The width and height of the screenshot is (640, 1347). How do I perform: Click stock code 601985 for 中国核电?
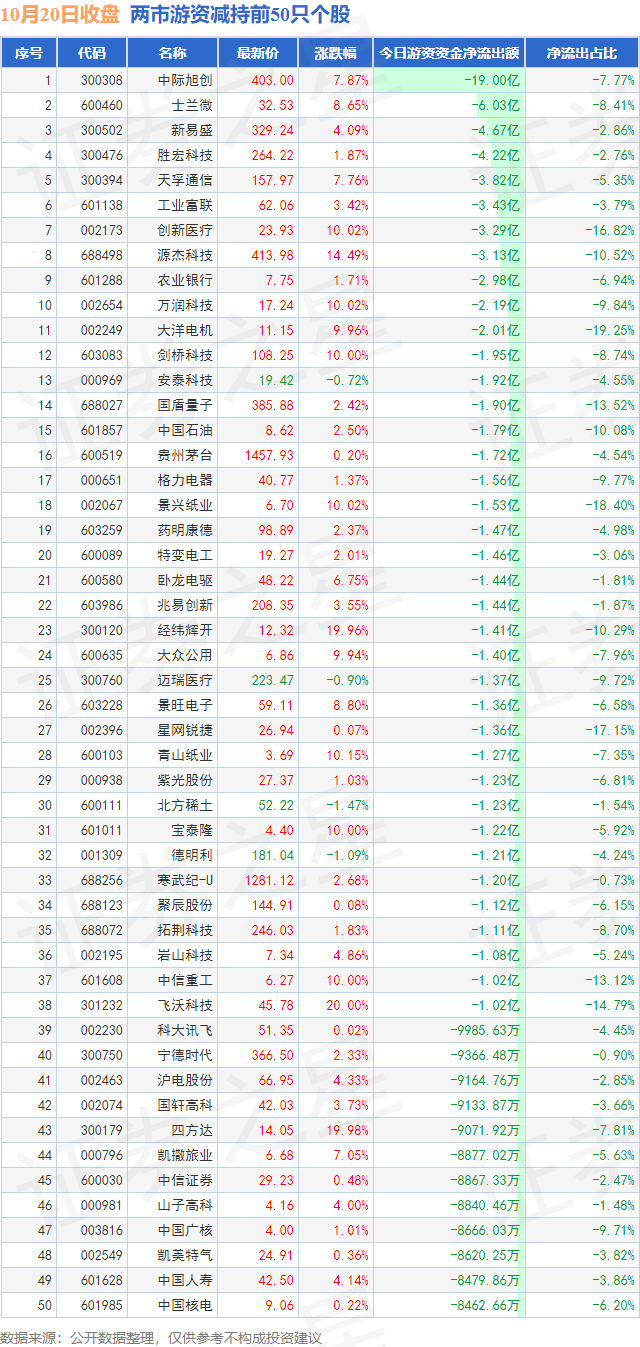pos(102,1305)
